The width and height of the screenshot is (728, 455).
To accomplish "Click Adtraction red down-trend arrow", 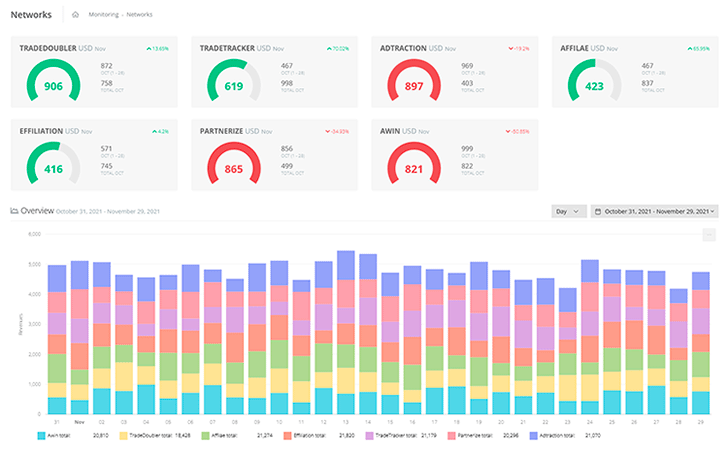I will coord(511,49).
